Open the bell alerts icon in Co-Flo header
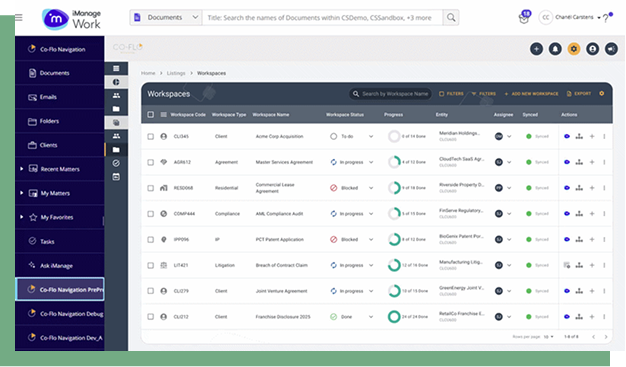 (555, 49)
